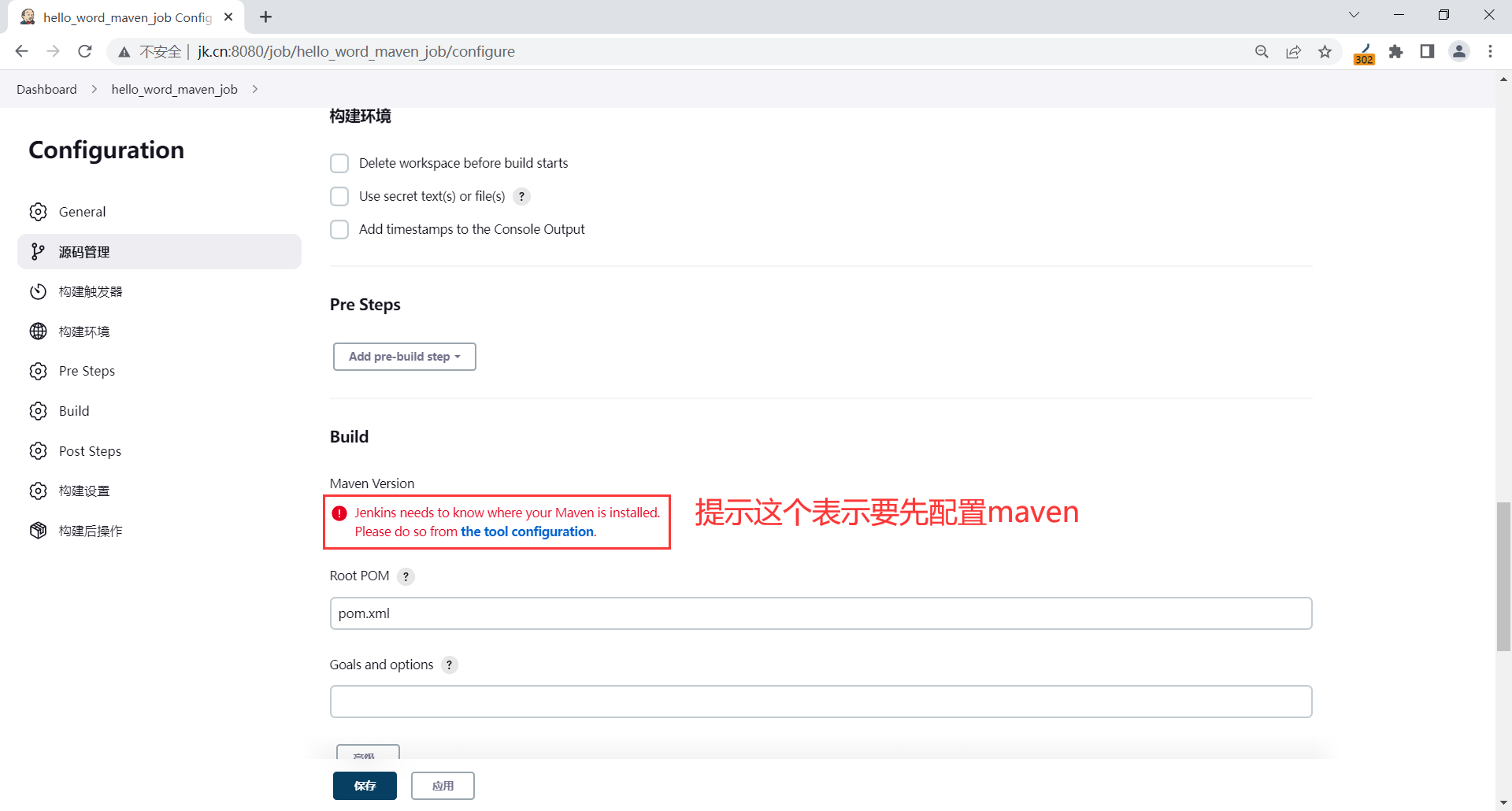Image resolution: width=1512 pixels, height=811 pixels.
Task: Jump to 构建后操作 section
Action: pos(159,531)
